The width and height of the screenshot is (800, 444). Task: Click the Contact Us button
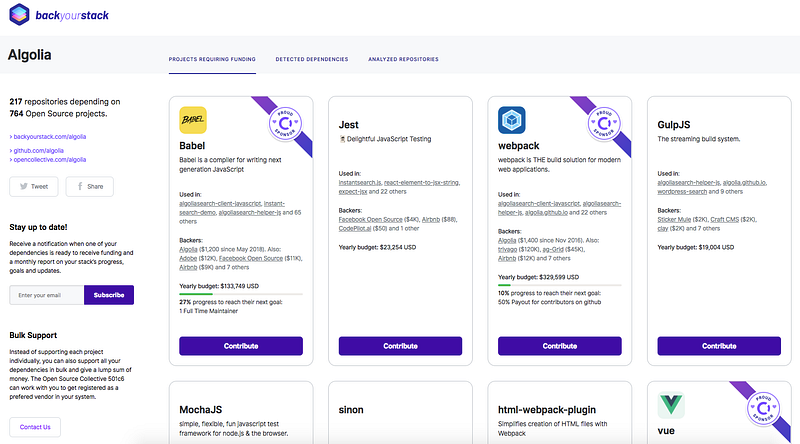[35, 427]
